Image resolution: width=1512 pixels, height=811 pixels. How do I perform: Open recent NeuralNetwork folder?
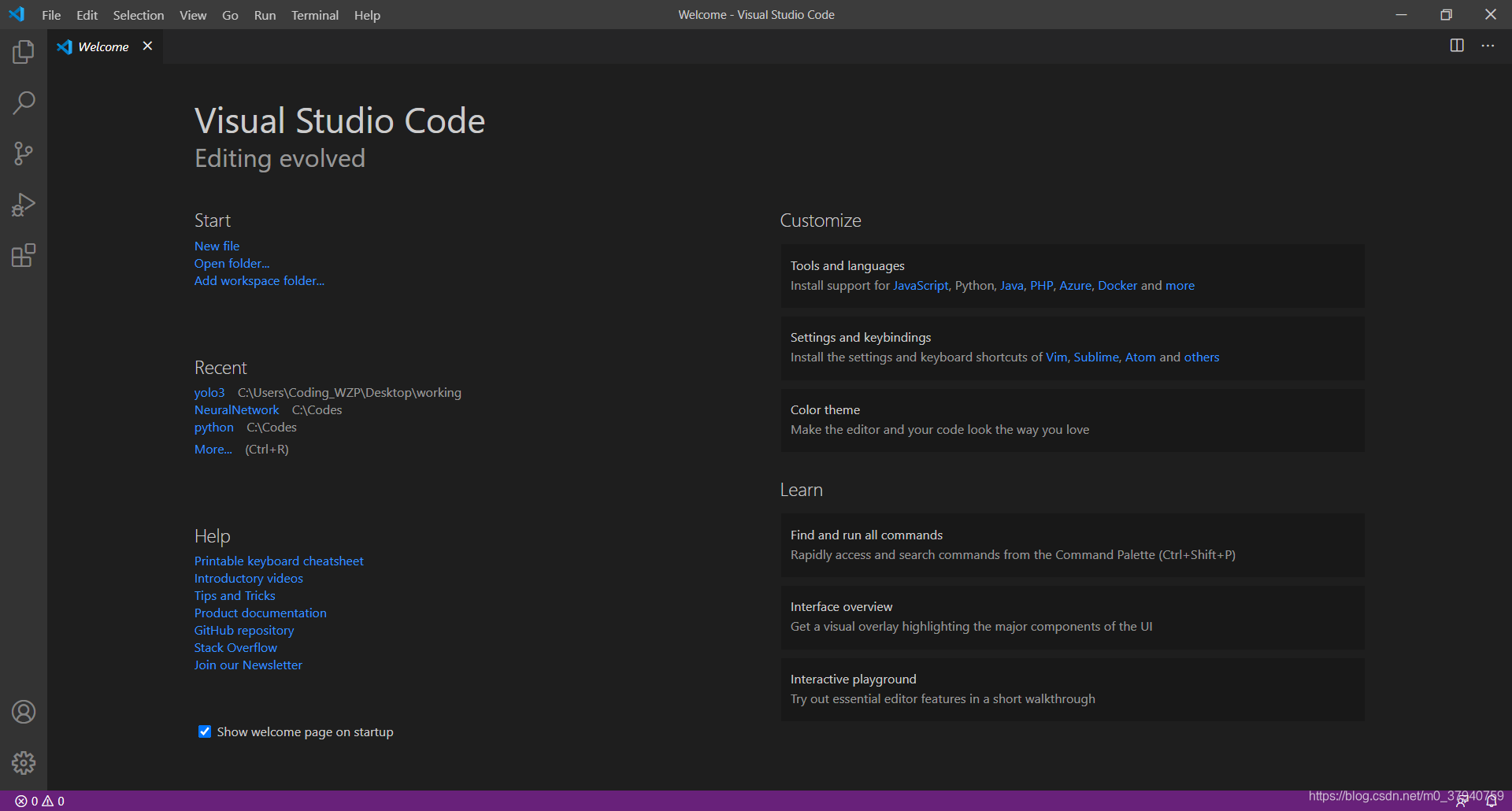(x=236, y=409)
